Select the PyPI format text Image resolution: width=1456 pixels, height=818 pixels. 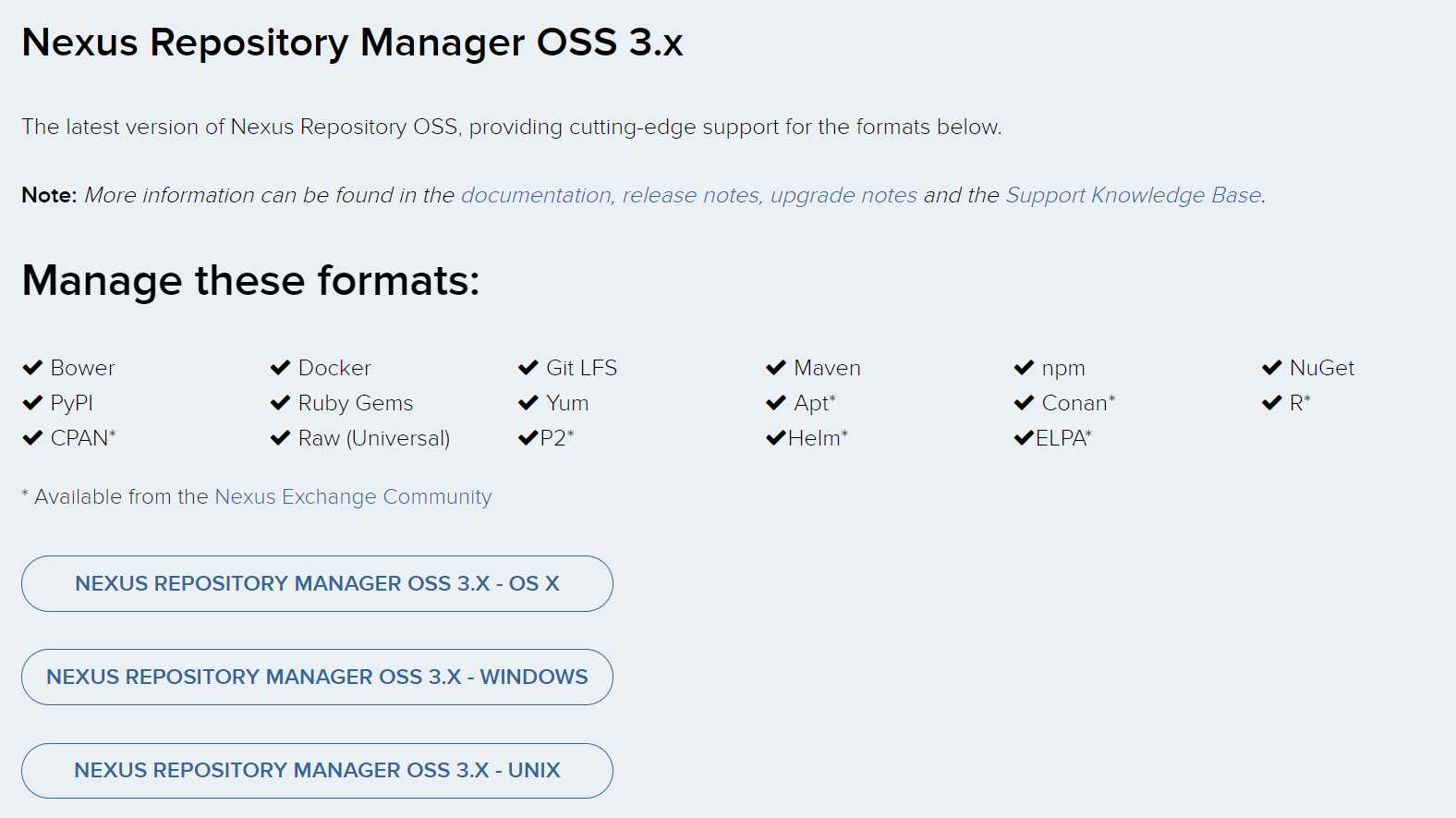coord(72,403)
